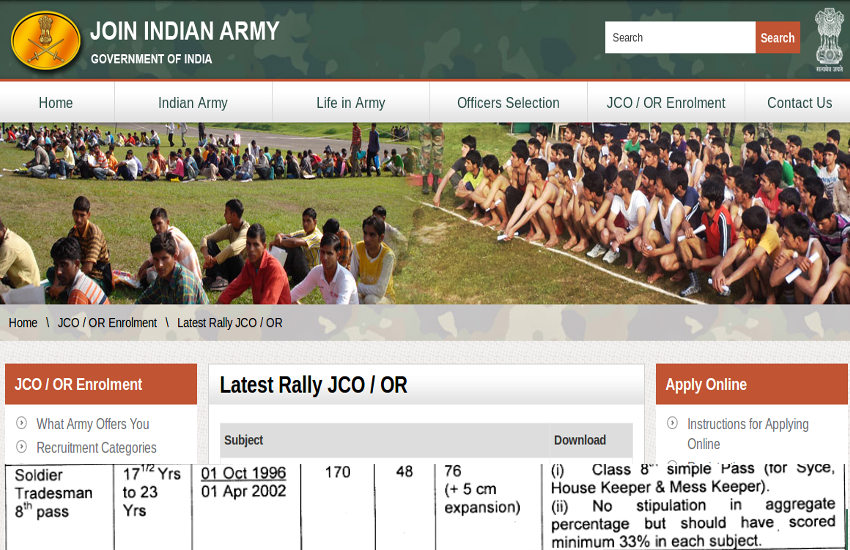Open Instructions for Applying Online link

747,433
